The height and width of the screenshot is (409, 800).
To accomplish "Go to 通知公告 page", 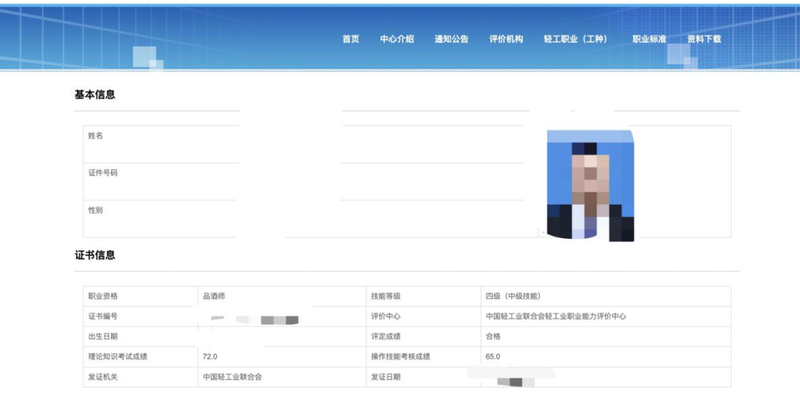I will coord(452,39).
